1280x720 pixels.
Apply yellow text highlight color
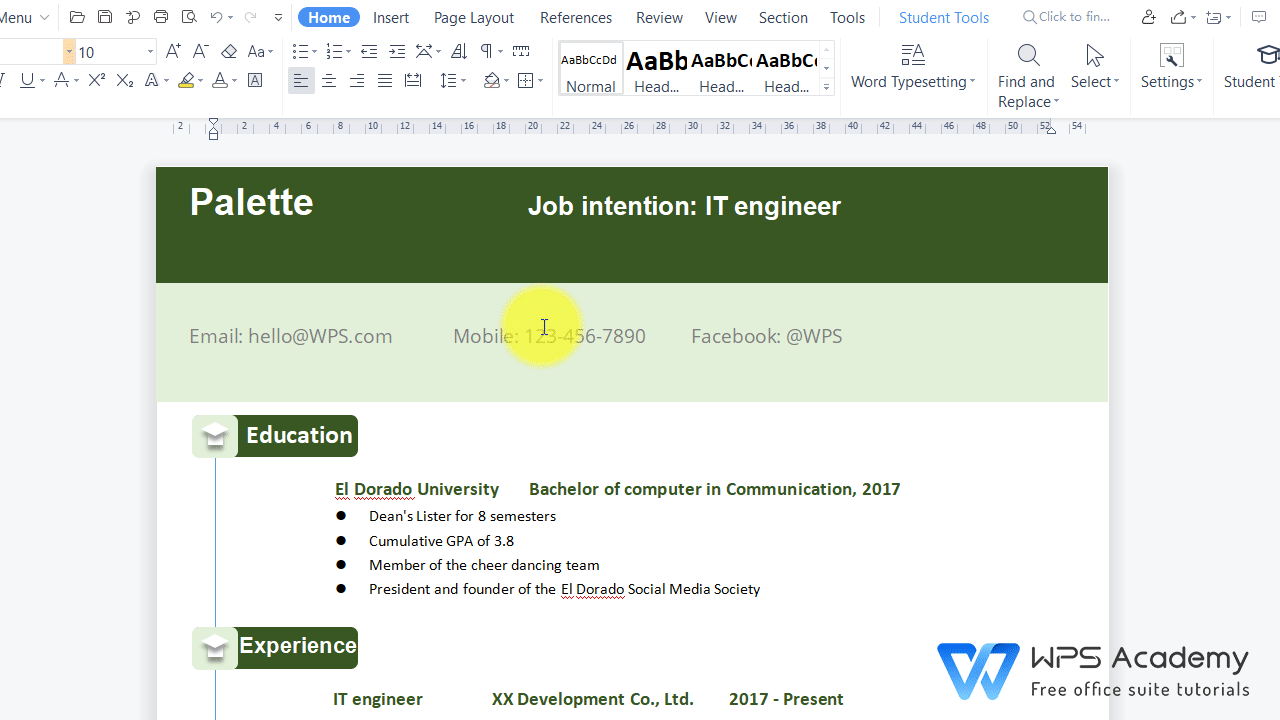186,81
